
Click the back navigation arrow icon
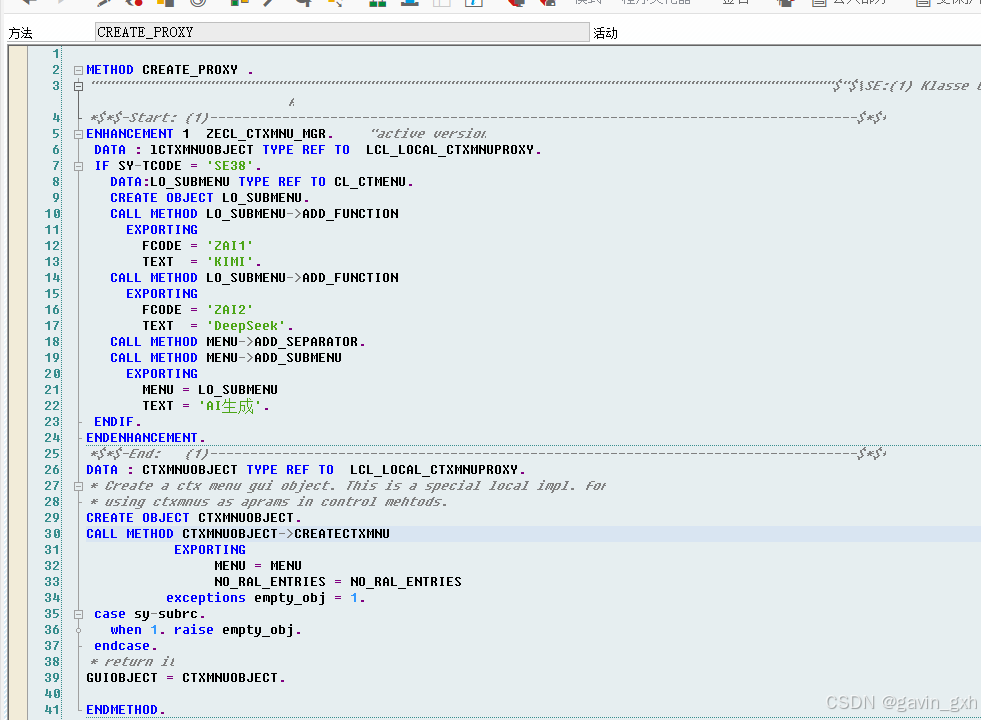coord(28,5)
